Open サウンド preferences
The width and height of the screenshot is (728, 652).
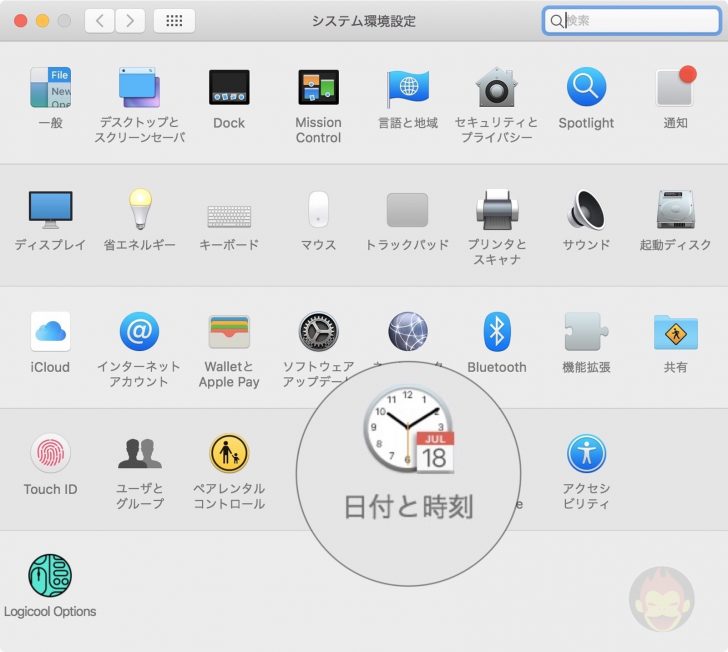click(x=586, y=210)
